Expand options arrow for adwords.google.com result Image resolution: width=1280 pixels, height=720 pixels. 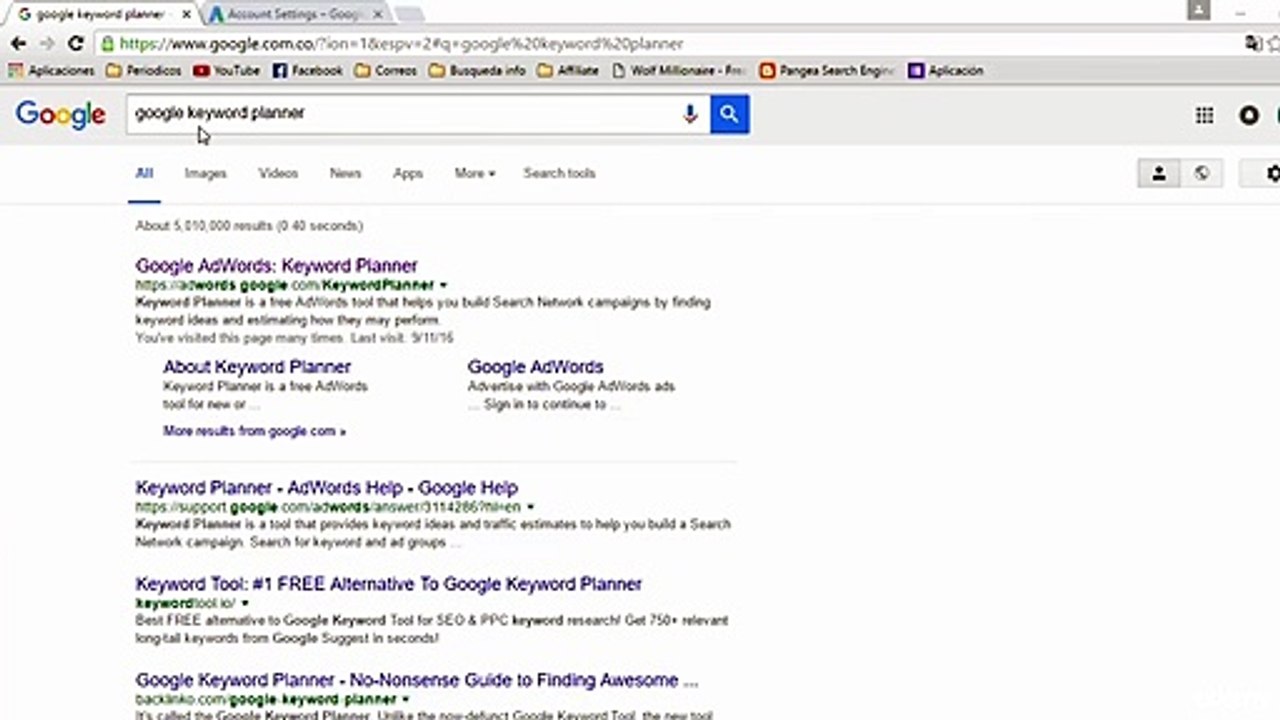coord(443,286)
